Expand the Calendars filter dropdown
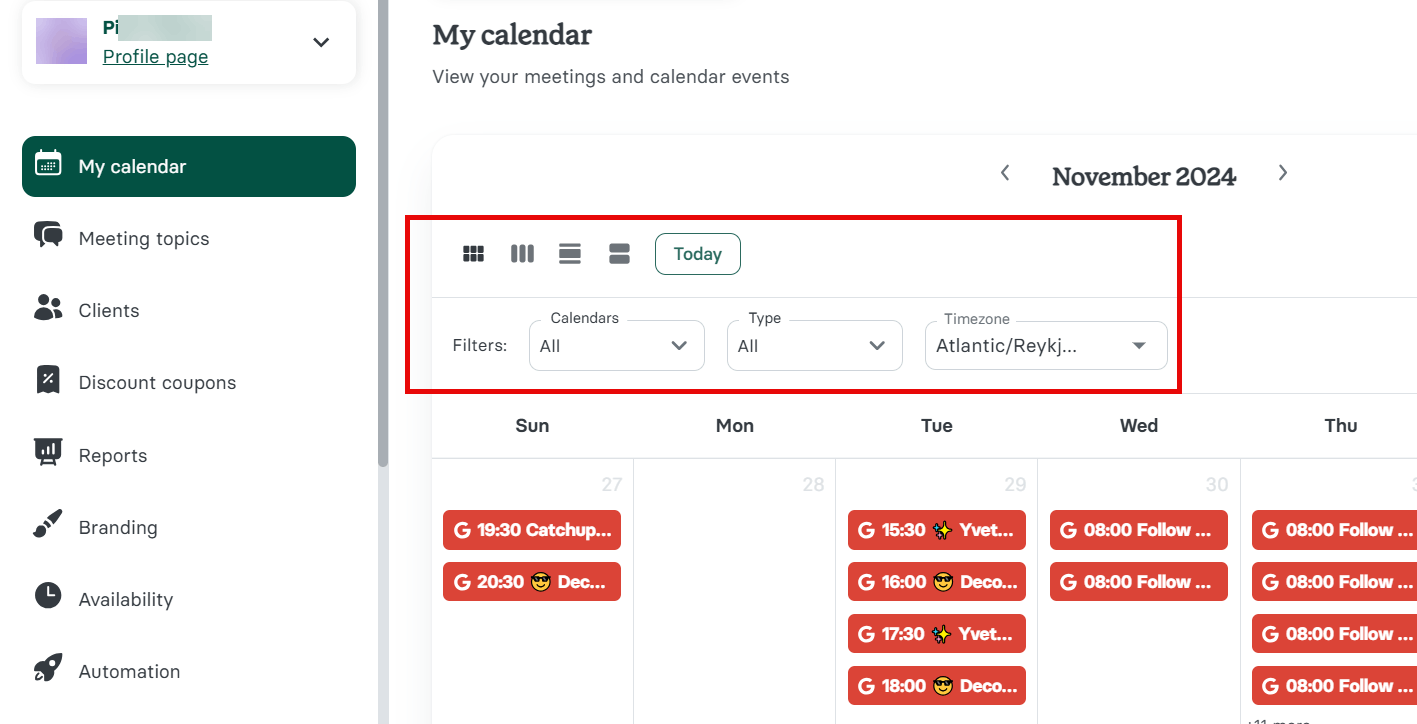Screen dimensions: 1417x724 click(x=616, y=346)
